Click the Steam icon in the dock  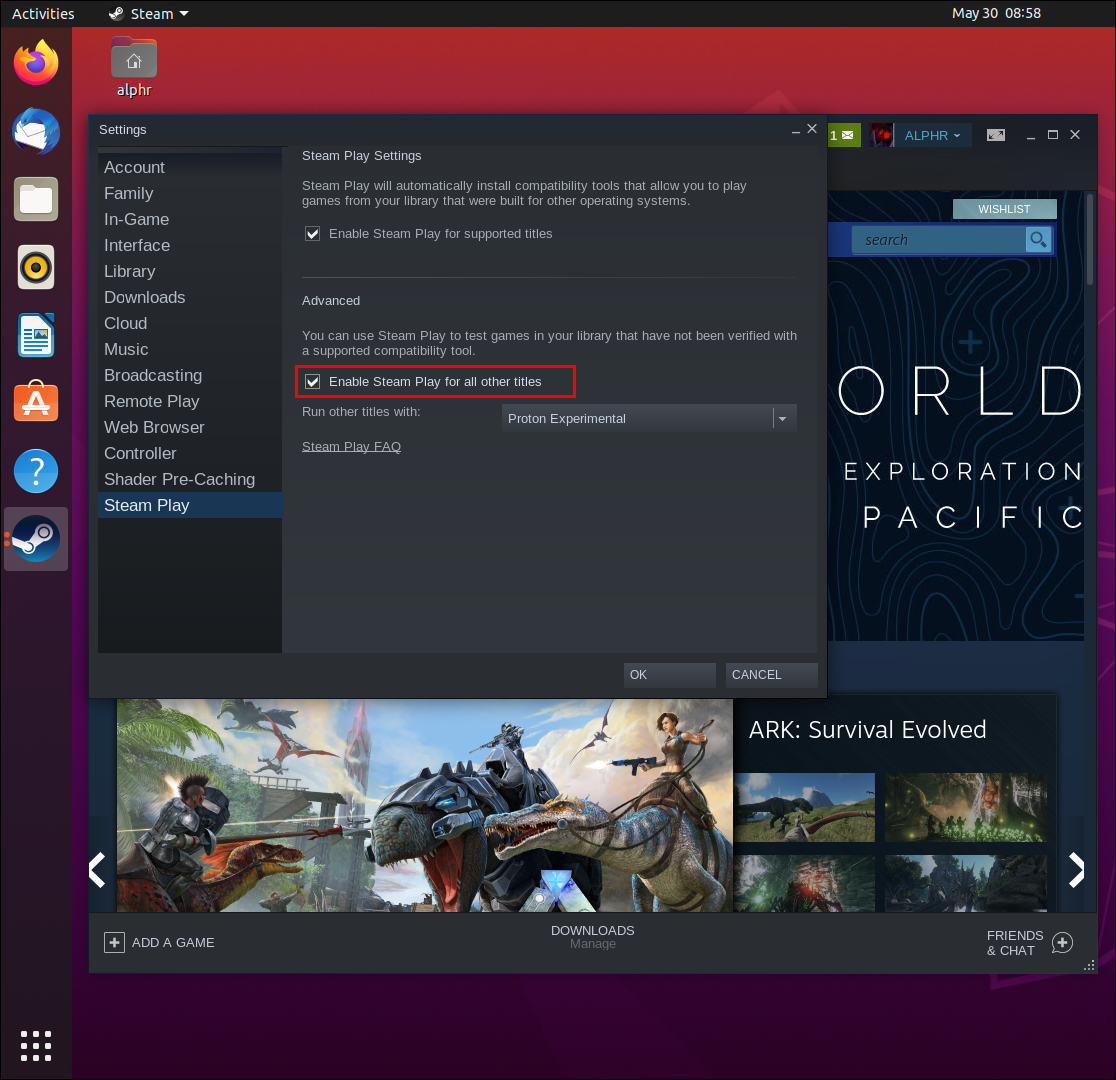click(36, 539)
